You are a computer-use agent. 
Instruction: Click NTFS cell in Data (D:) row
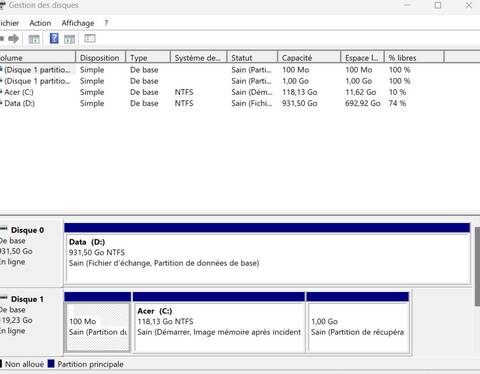click(184, 103)
